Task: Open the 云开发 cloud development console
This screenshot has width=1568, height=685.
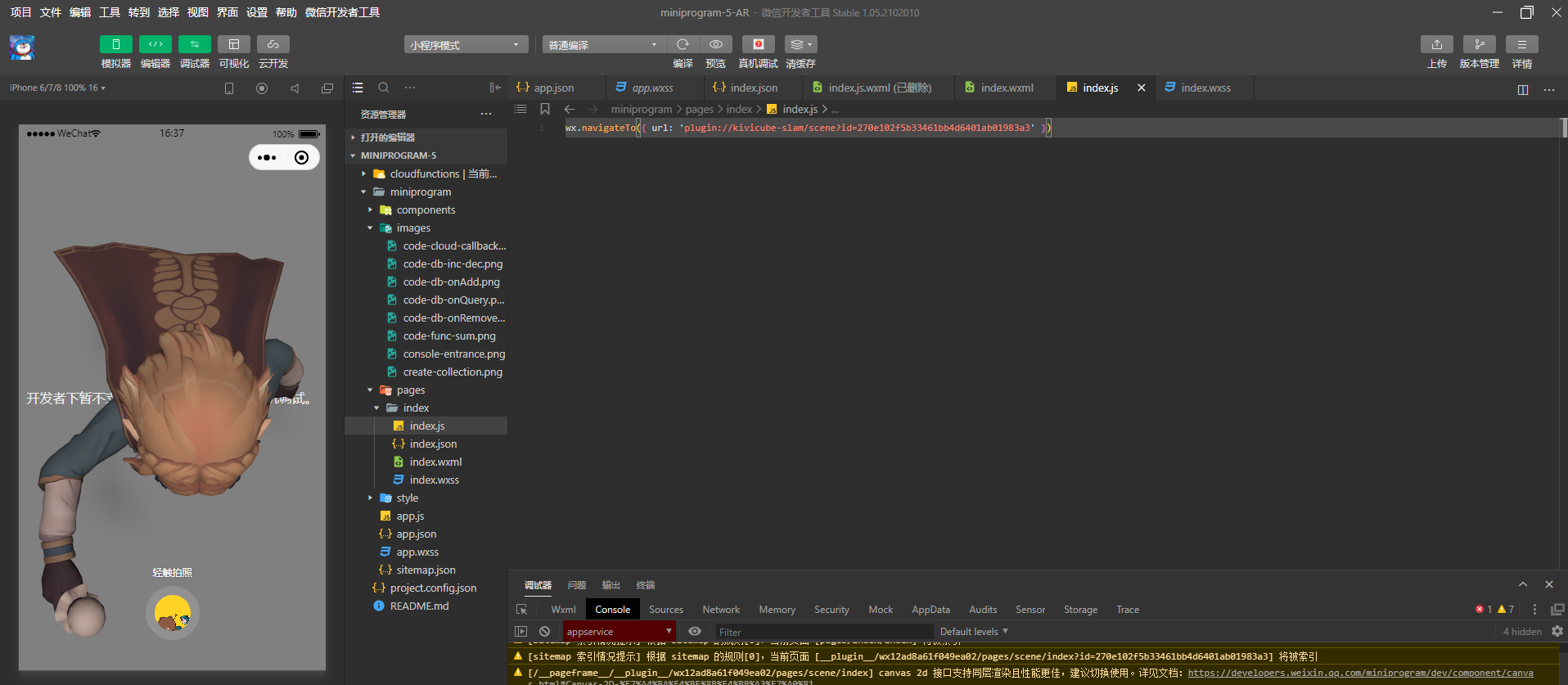Action: pos(273,44)
